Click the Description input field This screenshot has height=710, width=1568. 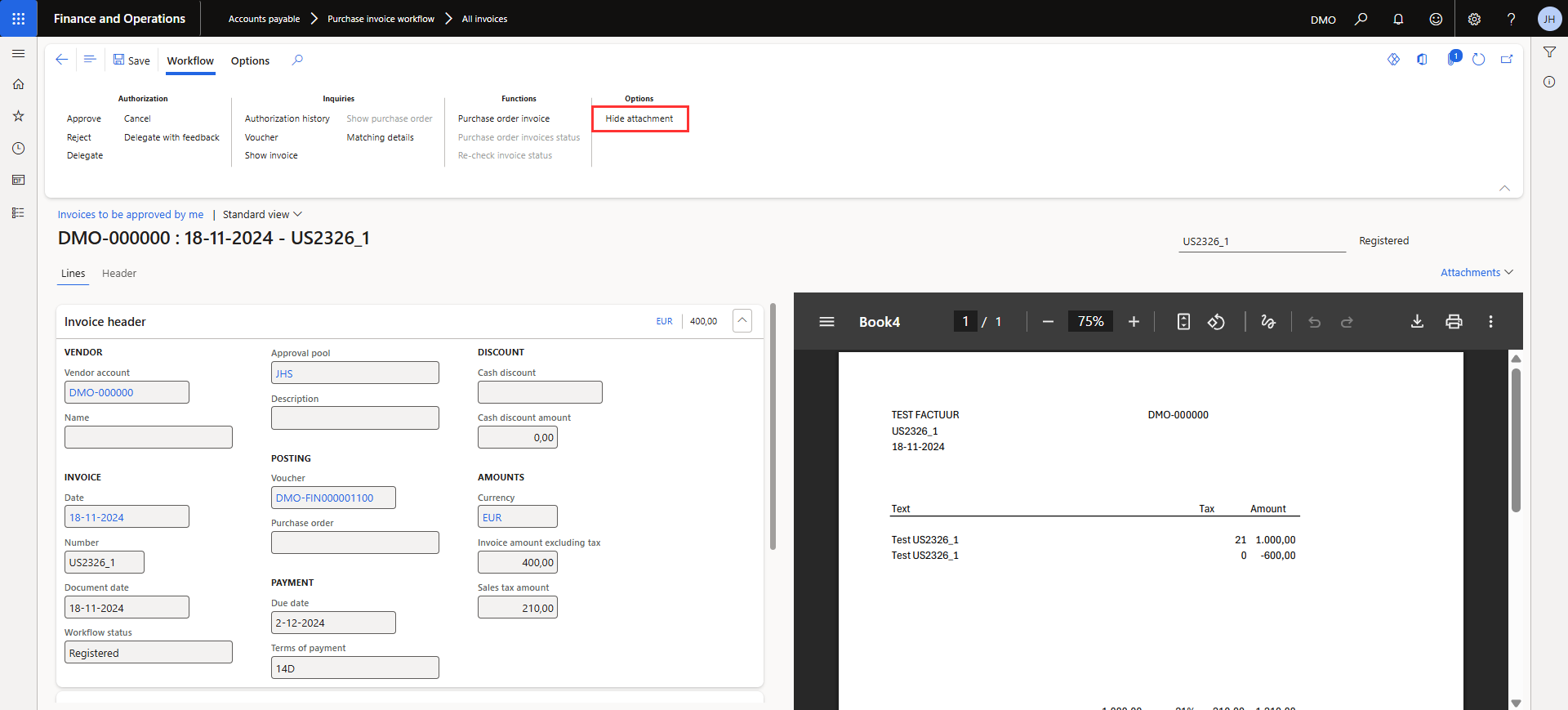click(354, 418)
